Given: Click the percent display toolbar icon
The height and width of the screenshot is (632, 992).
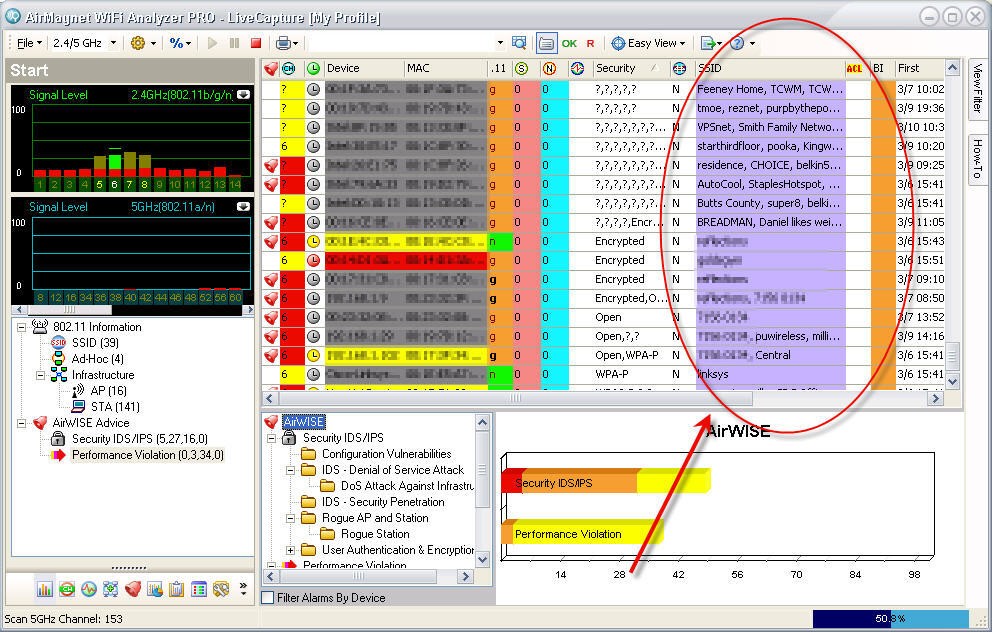Looking at the screenshot, I should coord(176,43).
